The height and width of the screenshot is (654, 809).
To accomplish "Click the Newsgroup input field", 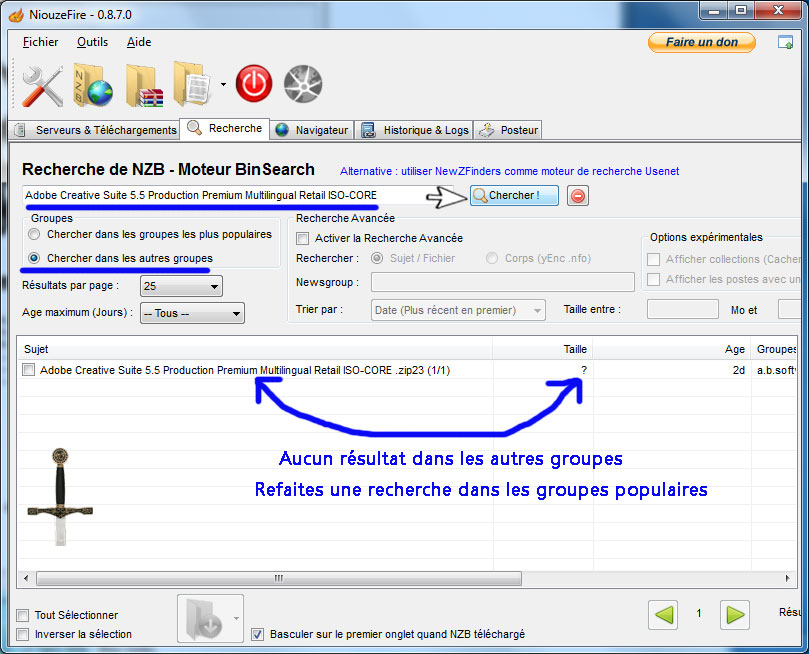I will 503,283.
